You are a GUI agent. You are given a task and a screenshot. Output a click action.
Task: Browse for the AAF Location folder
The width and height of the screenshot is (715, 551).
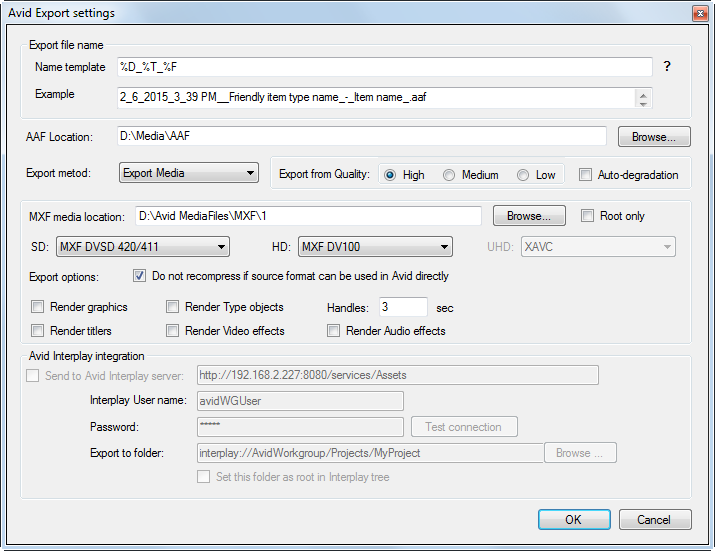654,137
